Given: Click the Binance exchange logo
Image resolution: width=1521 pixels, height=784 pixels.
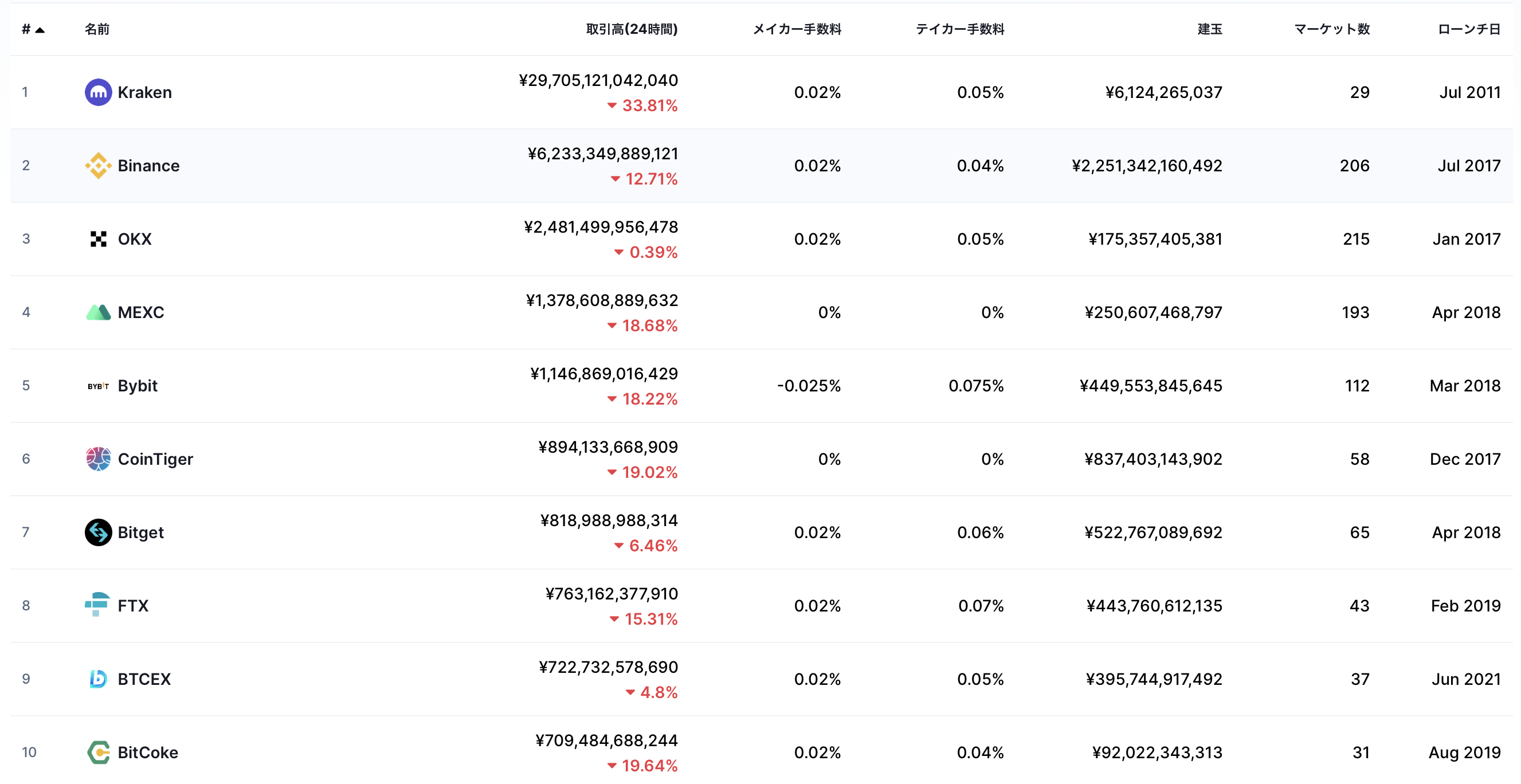Looking at the screenshot, I should 98,165.
